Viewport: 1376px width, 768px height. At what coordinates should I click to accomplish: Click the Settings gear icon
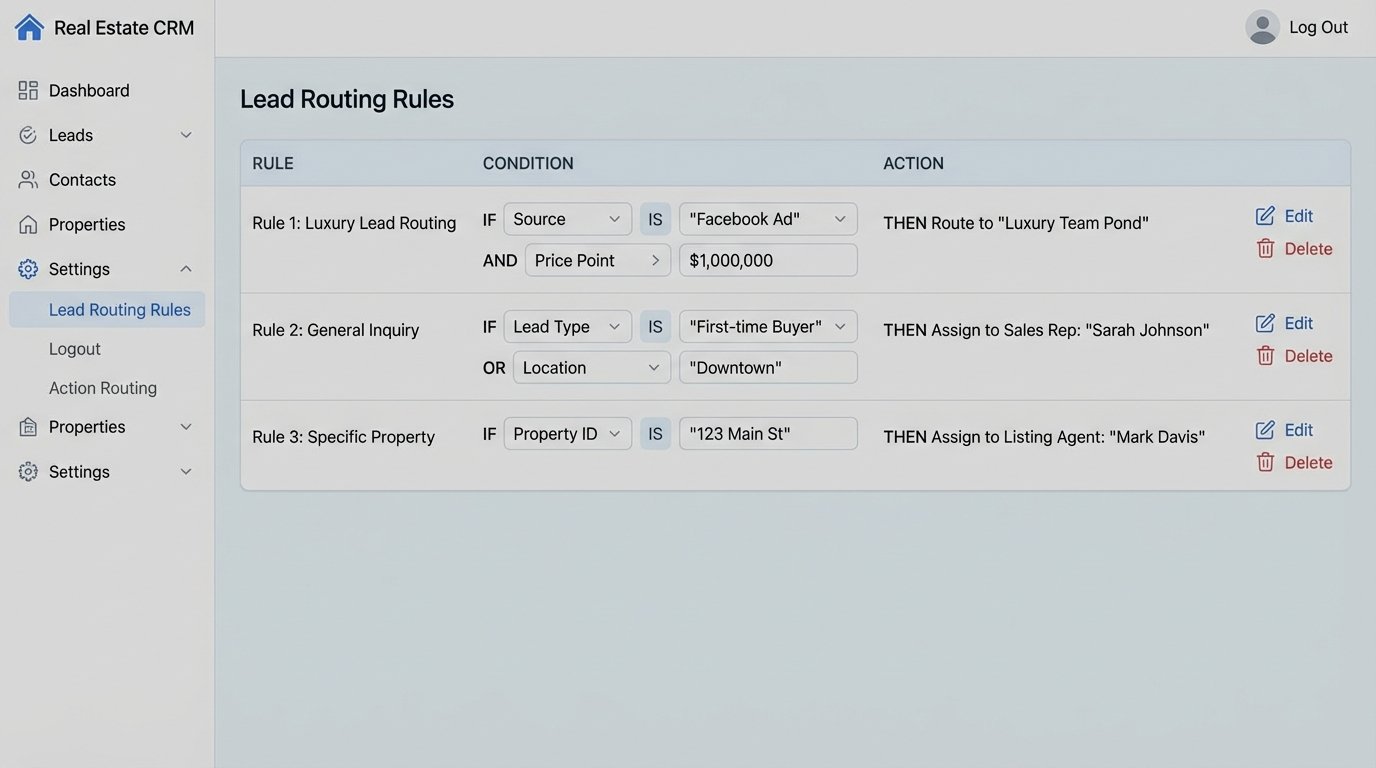(x=27, y=268)
